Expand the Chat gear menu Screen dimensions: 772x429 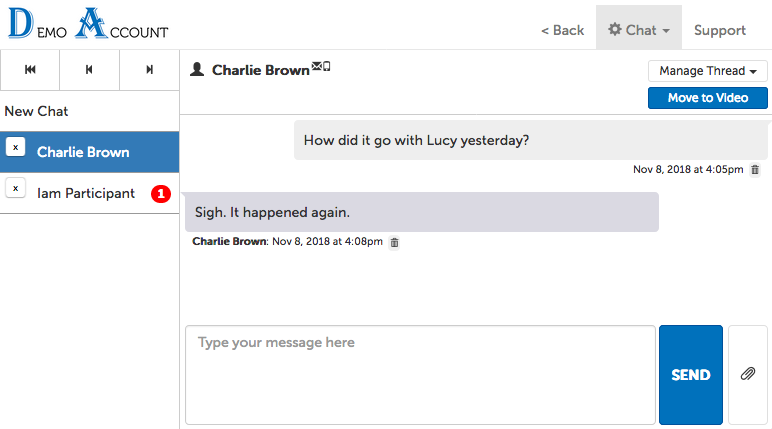(x=638, y=30)
